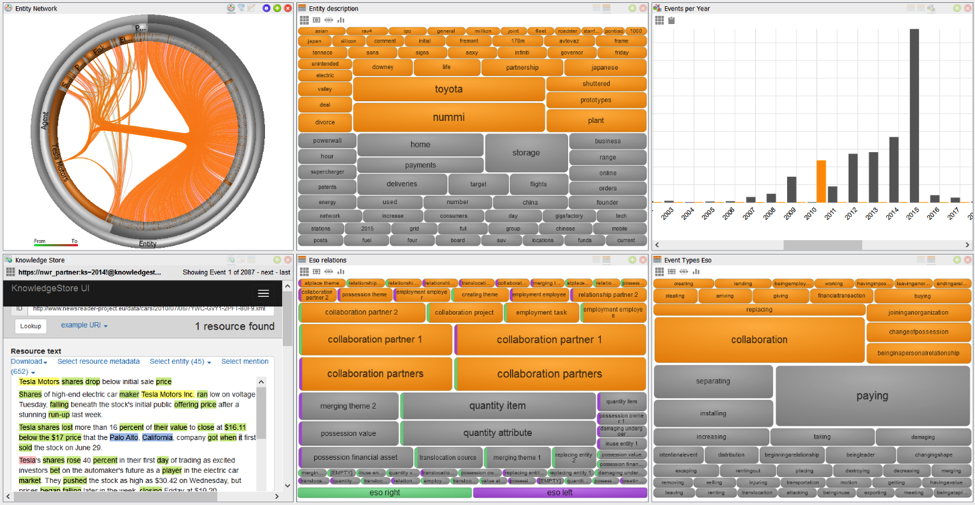Click the green plus button in Eso relations header
This screenshot has height=505, width=975.
(x=632, y=259)
